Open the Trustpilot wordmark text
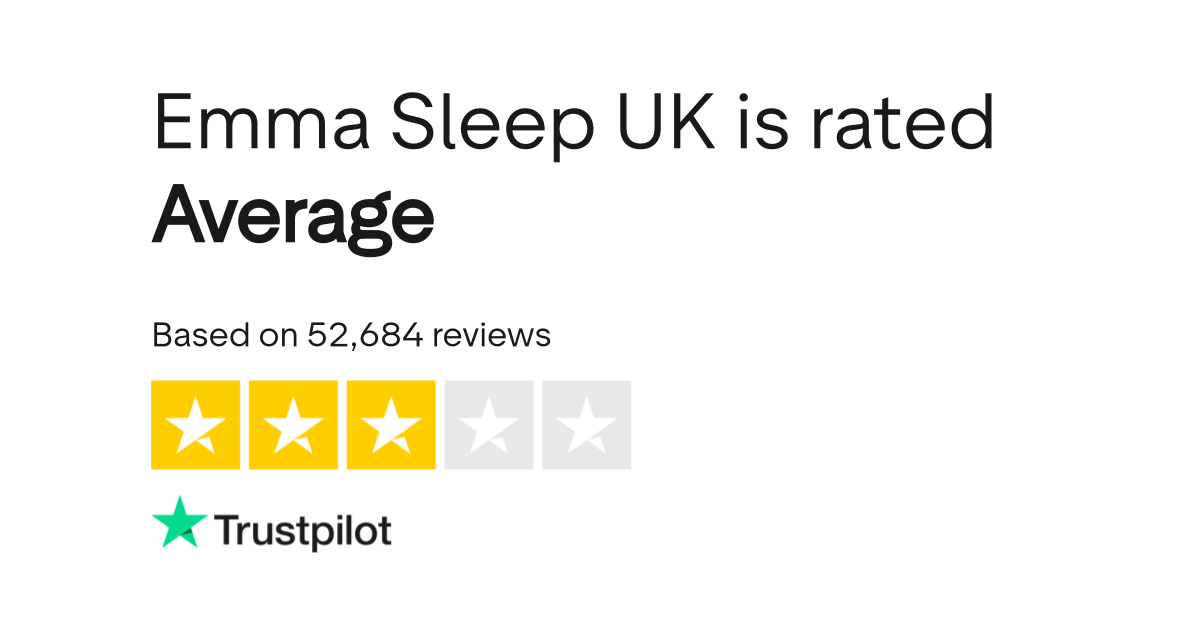Viewport: 1200px width, 627px height. [303, 531]
